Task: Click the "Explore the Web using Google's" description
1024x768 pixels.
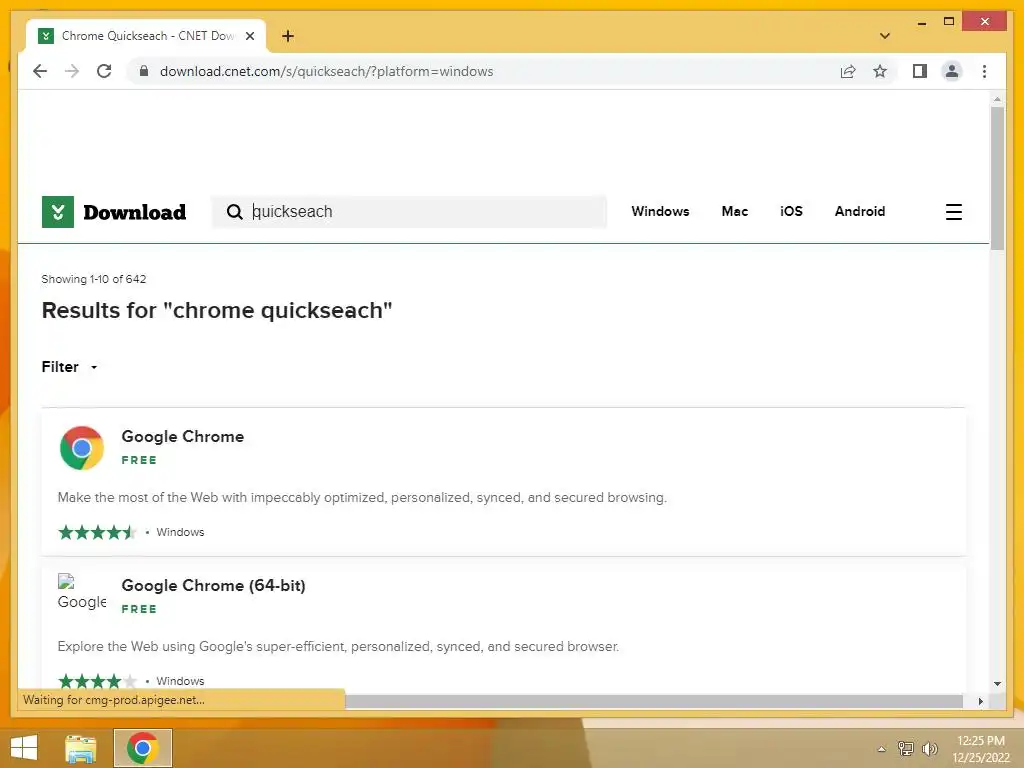Action: 338,647
